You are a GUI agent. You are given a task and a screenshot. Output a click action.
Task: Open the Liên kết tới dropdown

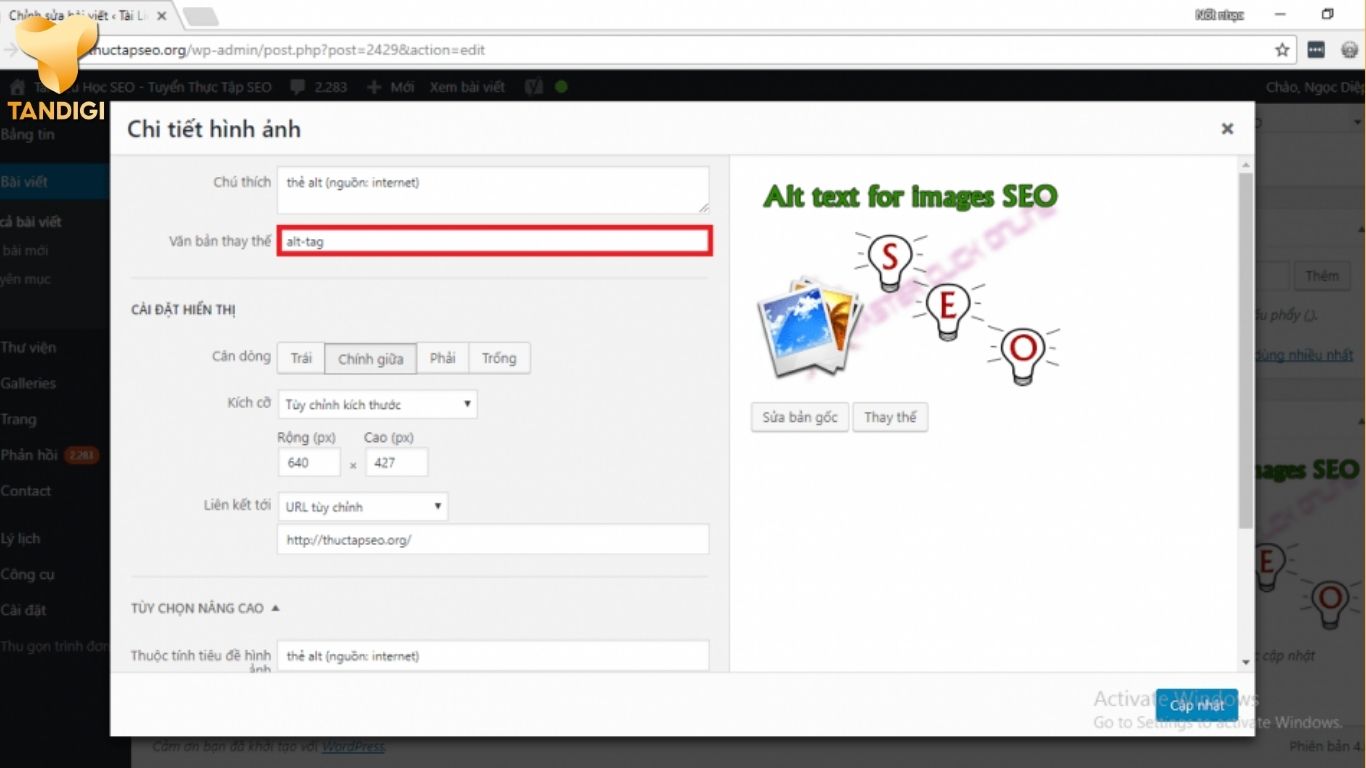click(x=363, y=506)
